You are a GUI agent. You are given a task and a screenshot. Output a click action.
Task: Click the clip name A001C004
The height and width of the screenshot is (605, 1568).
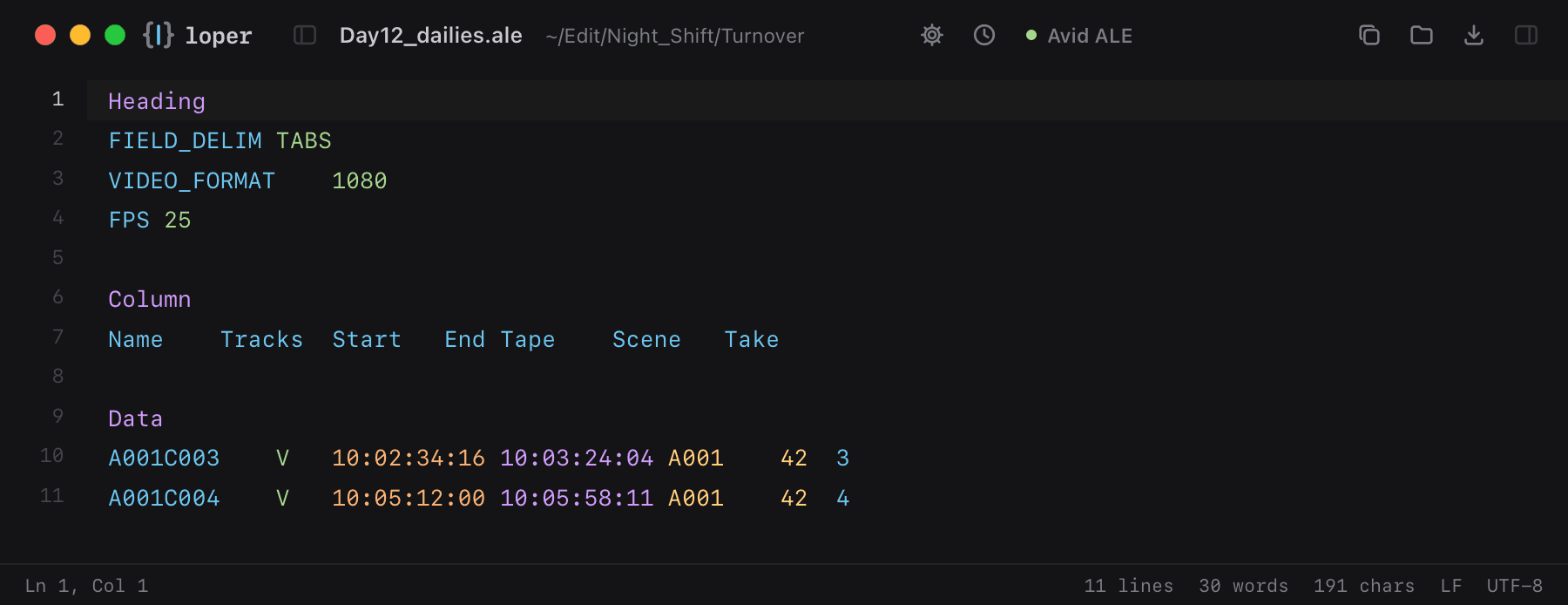pyautogui.click(x=164, y=498)
